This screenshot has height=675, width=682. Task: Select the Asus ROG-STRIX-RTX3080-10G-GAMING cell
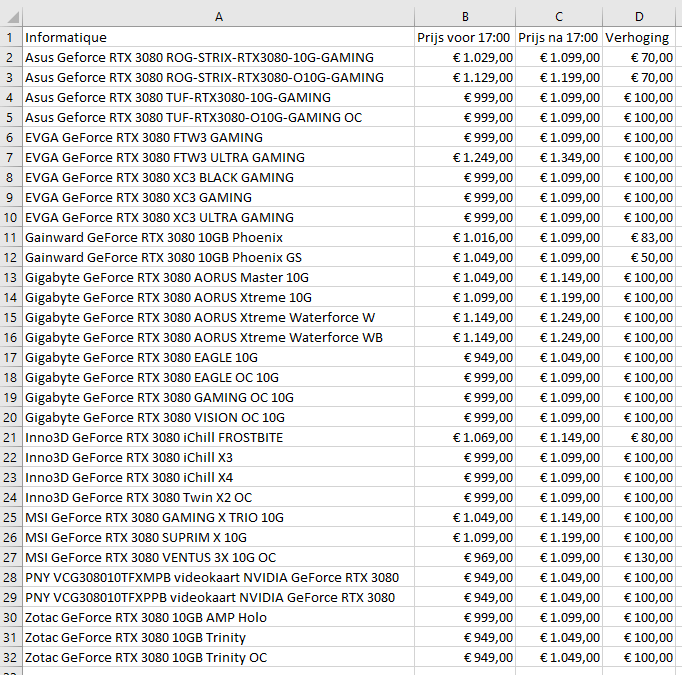click(x=219, y=57)
